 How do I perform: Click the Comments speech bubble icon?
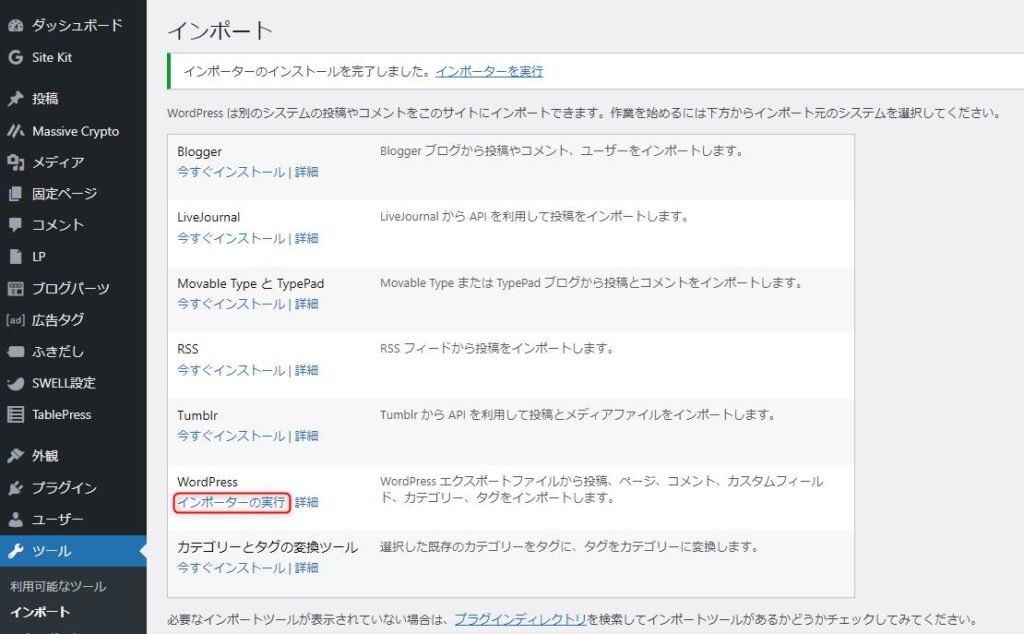[15, 225]
